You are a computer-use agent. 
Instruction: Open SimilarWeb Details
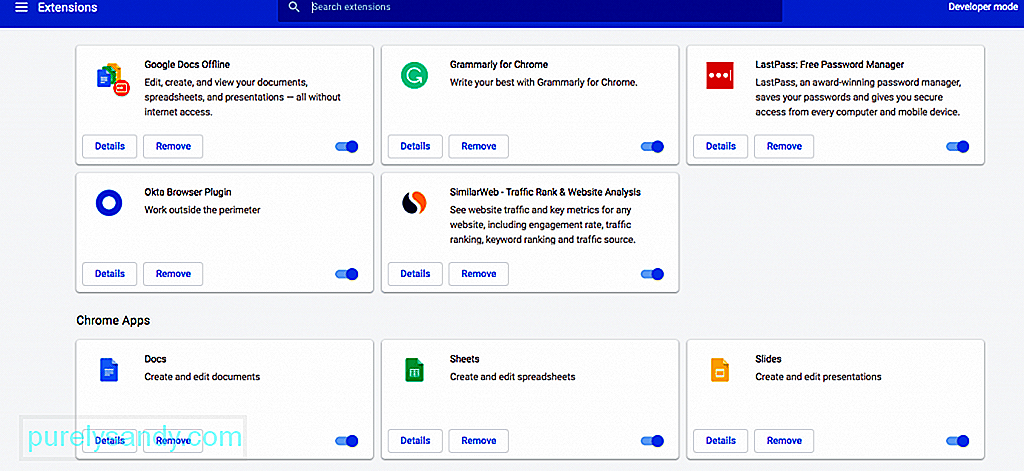[x=415, y=274]
